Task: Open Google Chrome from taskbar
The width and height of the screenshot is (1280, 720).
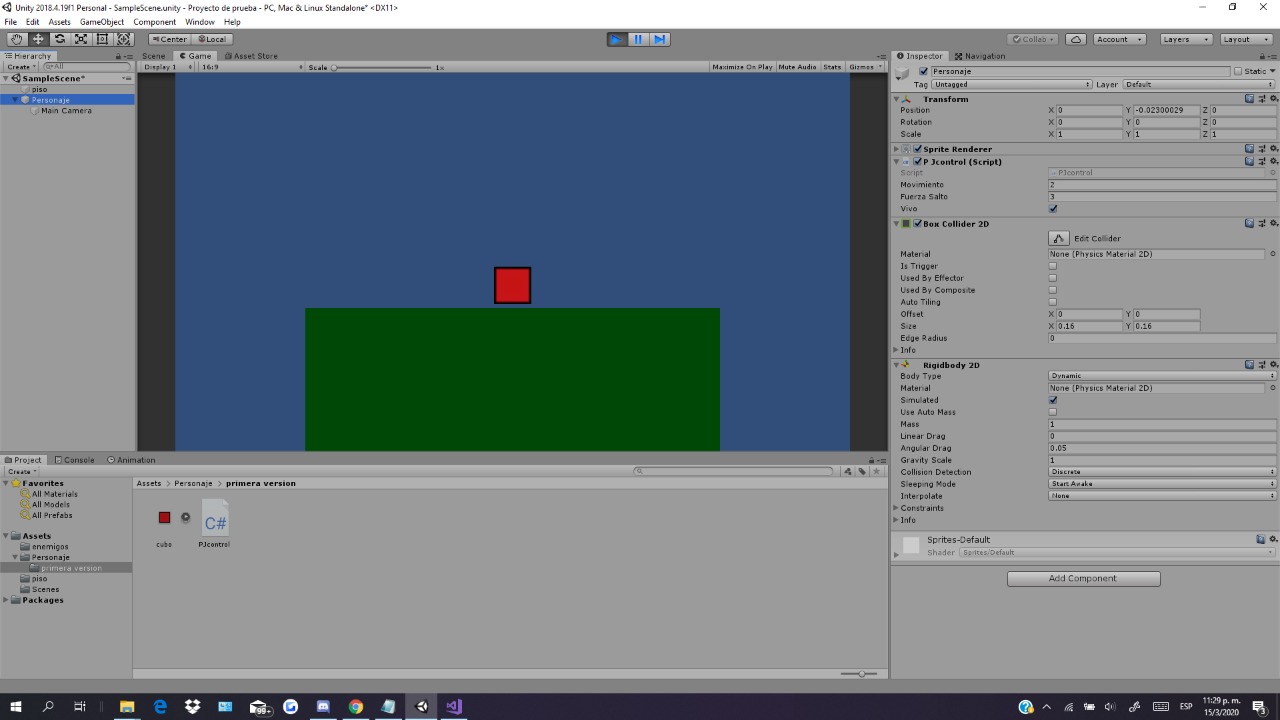Action: tap(355, 706)
